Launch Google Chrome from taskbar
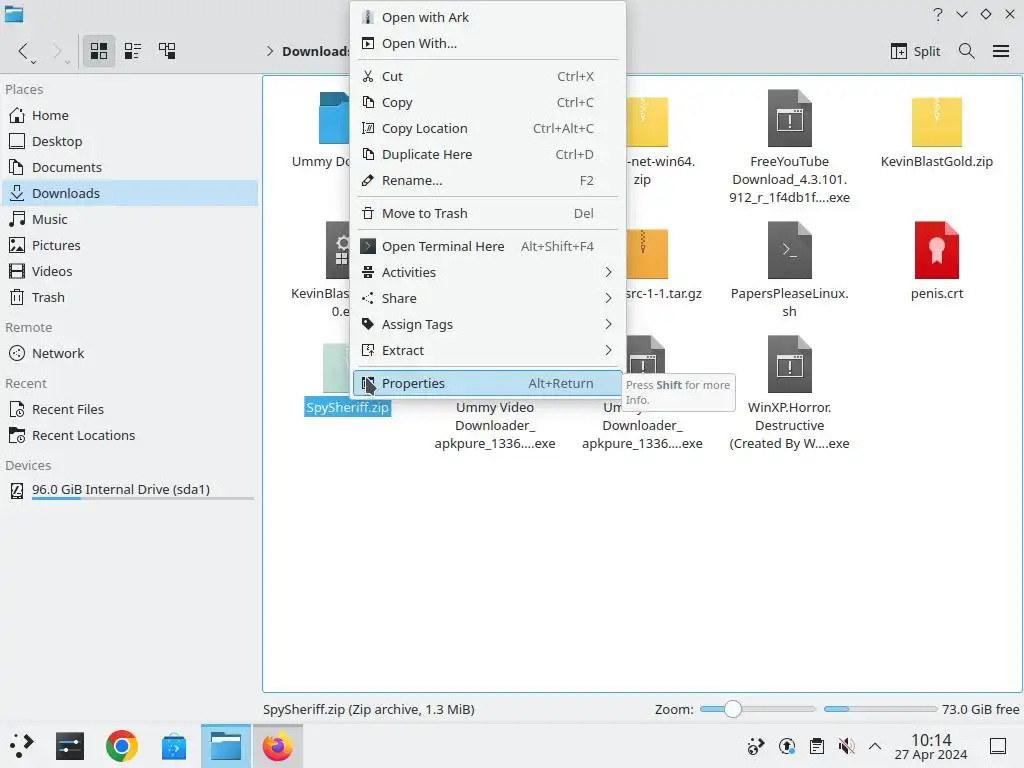 [x=121, y=746]
